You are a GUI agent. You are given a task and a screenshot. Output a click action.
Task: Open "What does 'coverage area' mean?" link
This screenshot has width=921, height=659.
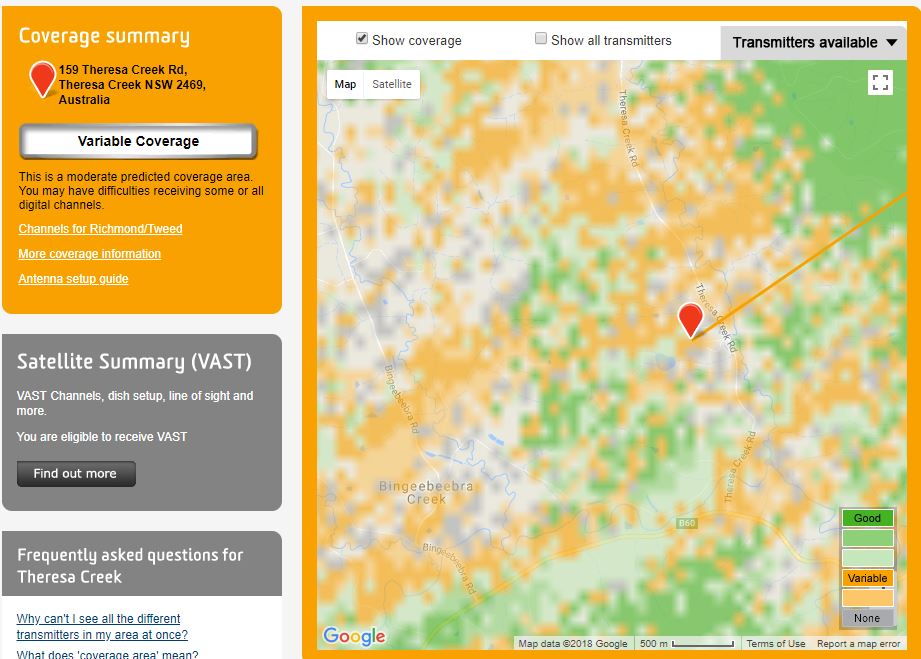click(107, 654)
